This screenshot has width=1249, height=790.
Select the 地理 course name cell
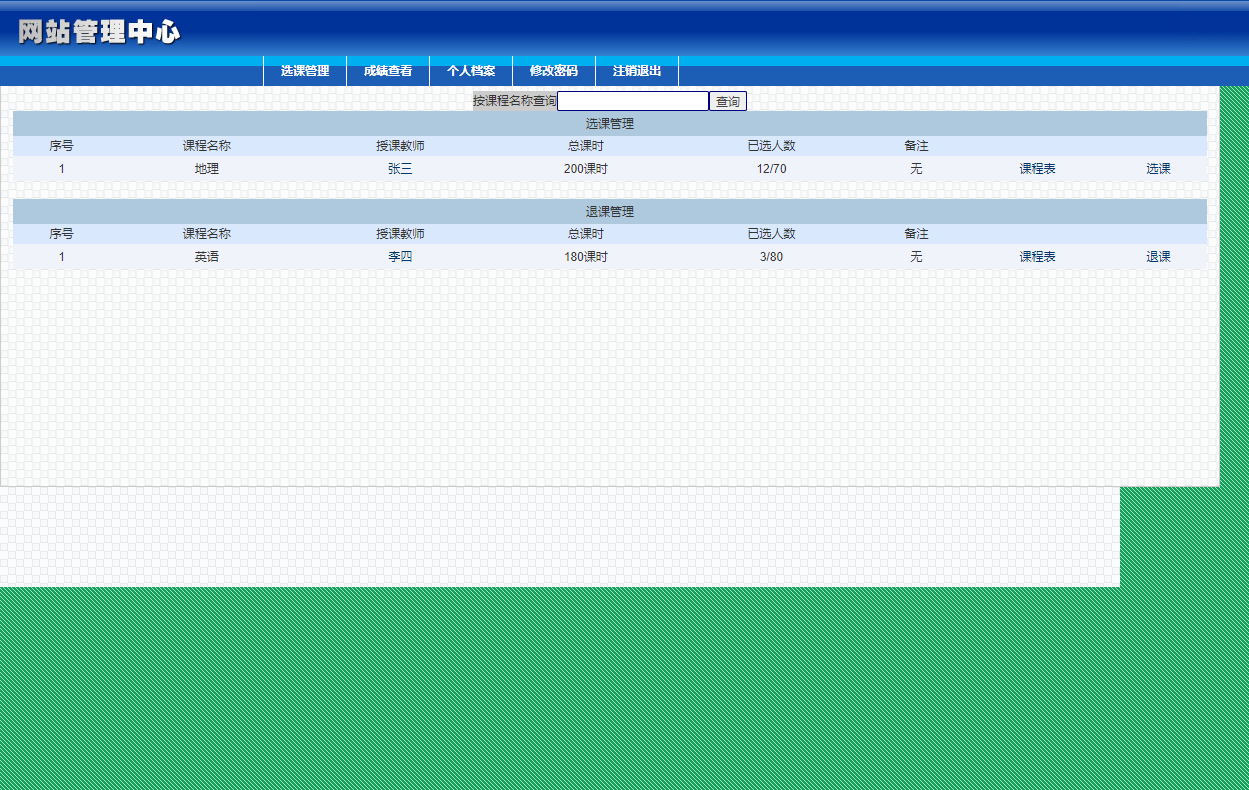click(x=207, y=169)
